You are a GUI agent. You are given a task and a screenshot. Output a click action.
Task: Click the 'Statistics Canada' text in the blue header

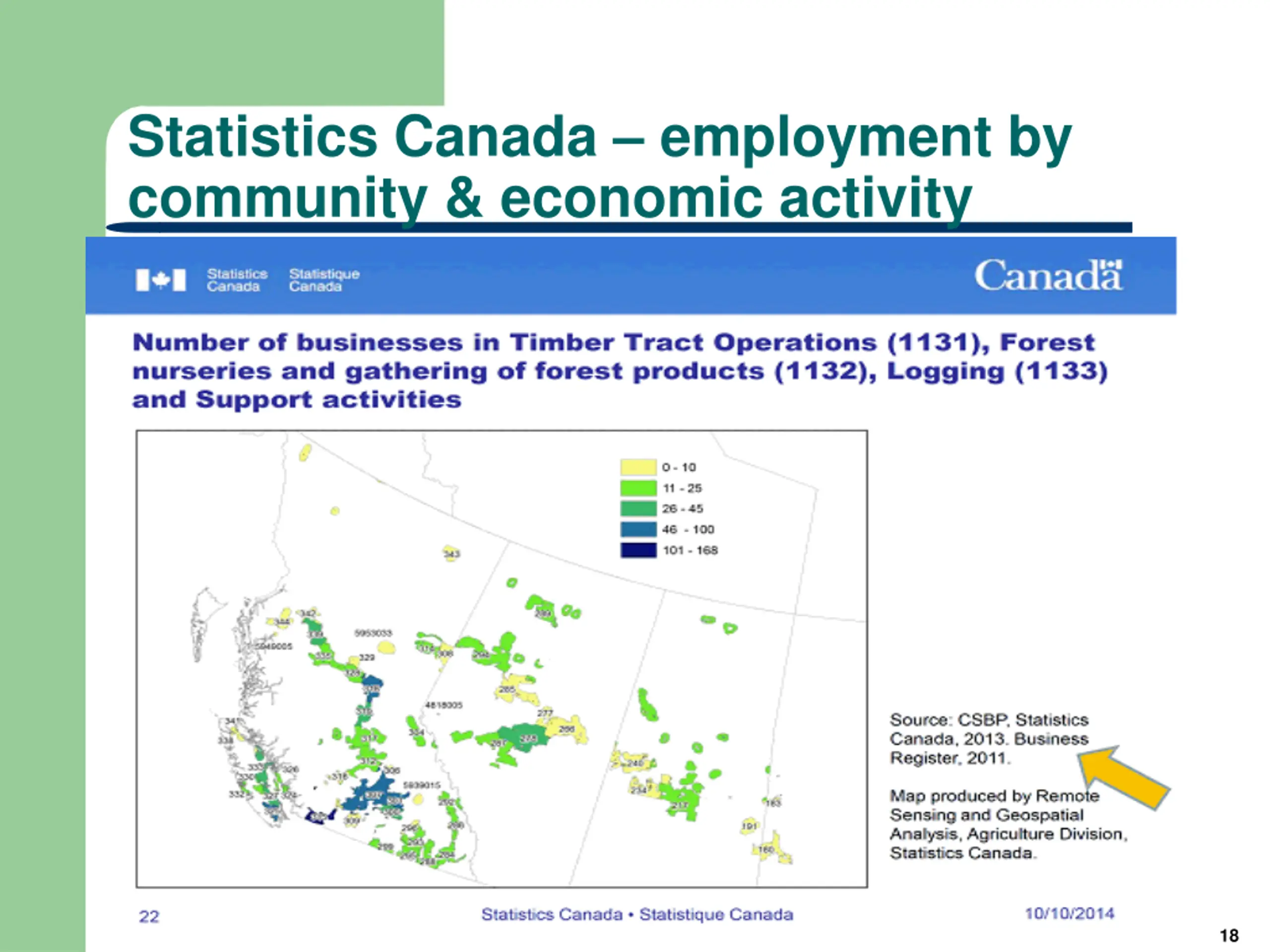[237, 280]
